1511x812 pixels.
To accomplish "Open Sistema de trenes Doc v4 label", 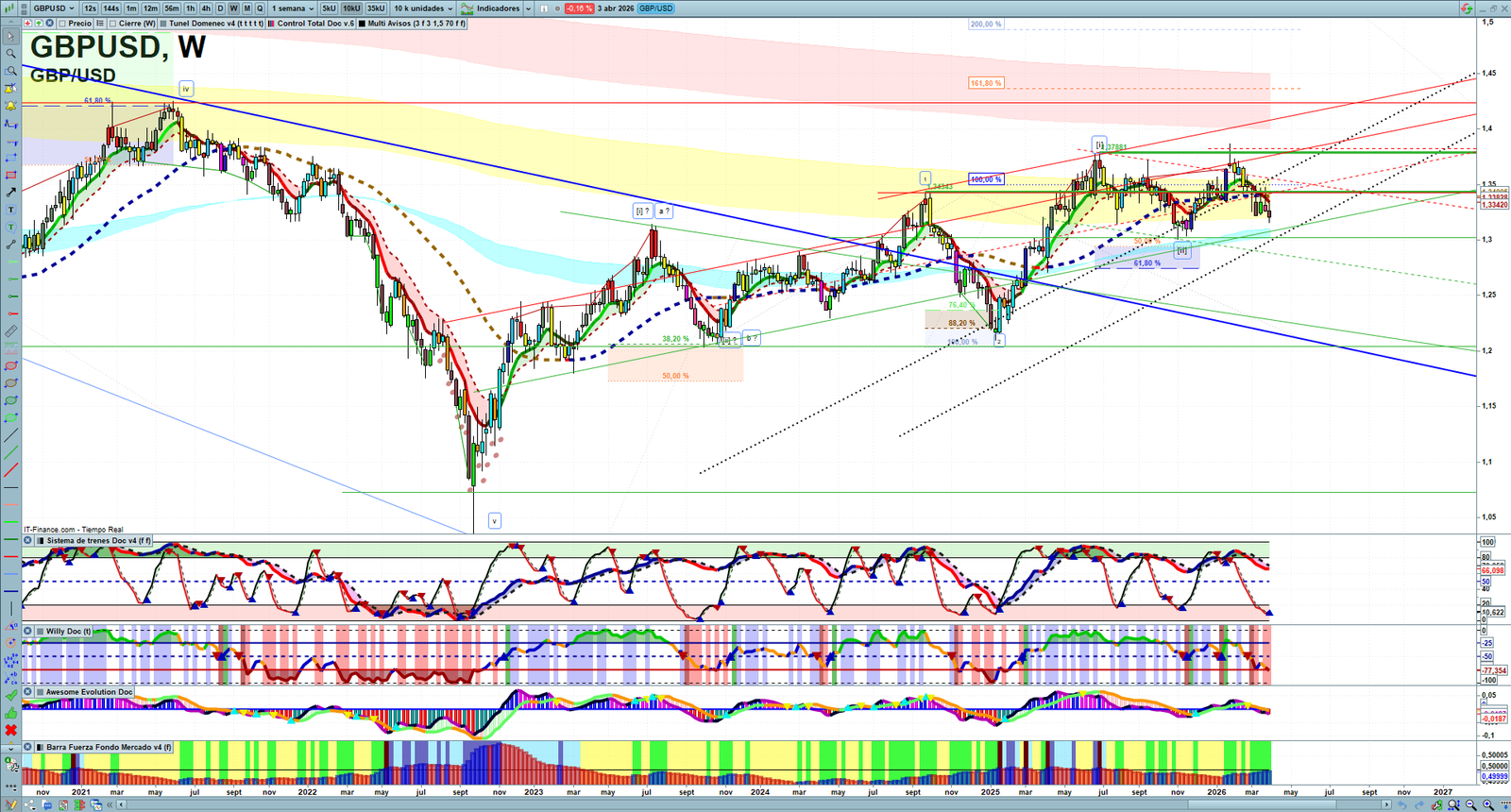I will 98,541.
